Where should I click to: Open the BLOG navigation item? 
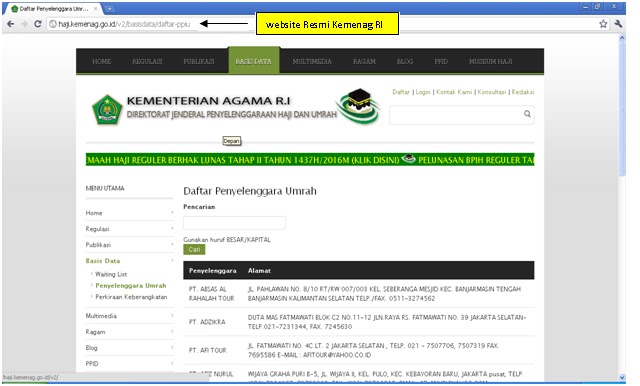point(405,62)
